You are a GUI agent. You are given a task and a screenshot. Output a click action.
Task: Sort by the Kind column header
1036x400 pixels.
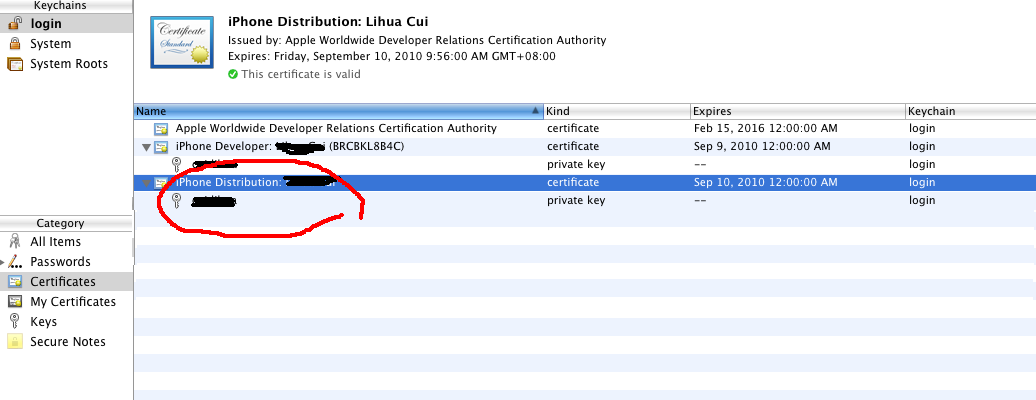(617, 111)
